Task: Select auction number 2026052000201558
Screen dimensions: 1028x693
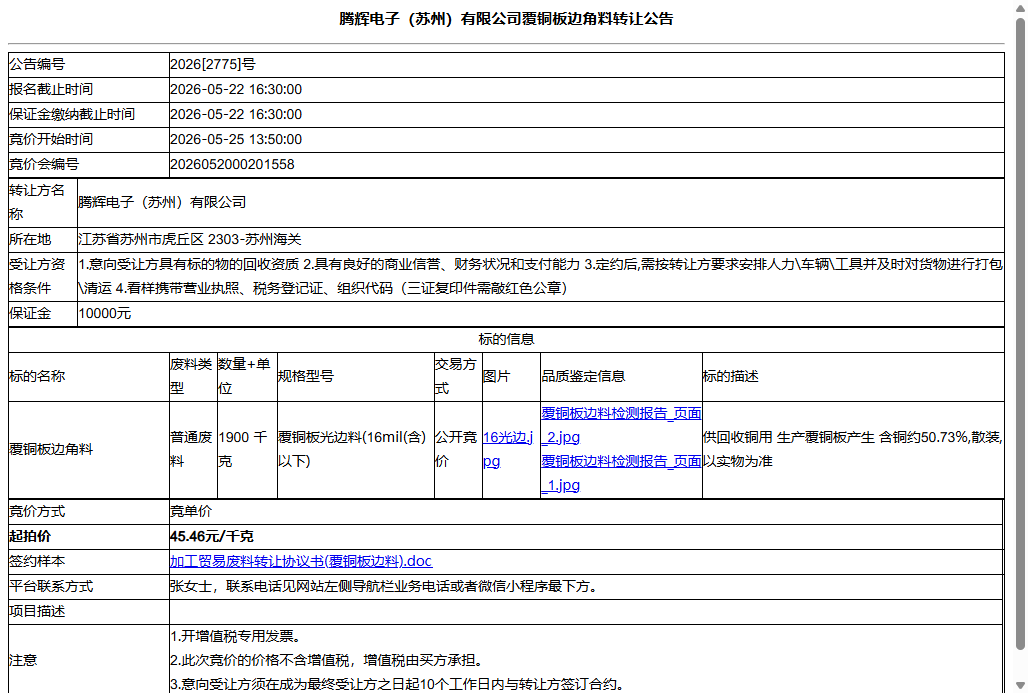Action: click(232, 164)
